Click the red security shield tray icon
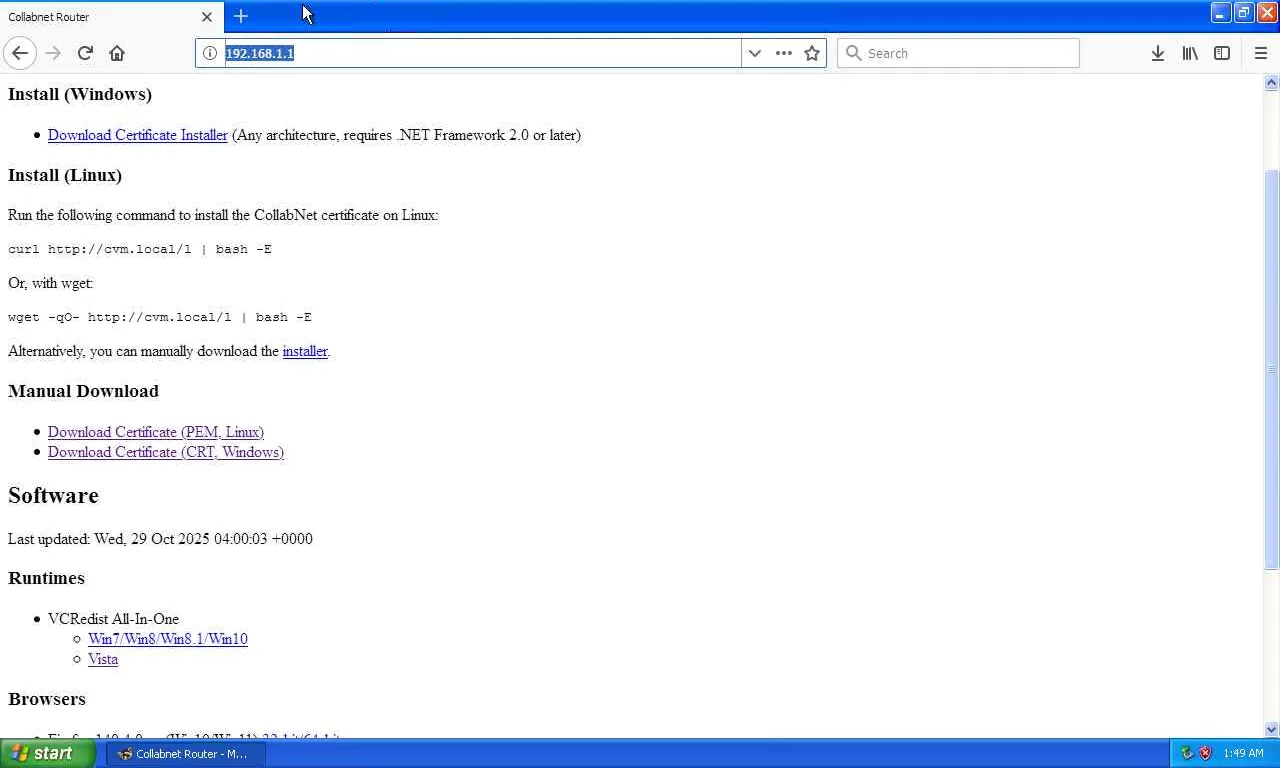The image size is (1280, 768). pos(1205,753)
